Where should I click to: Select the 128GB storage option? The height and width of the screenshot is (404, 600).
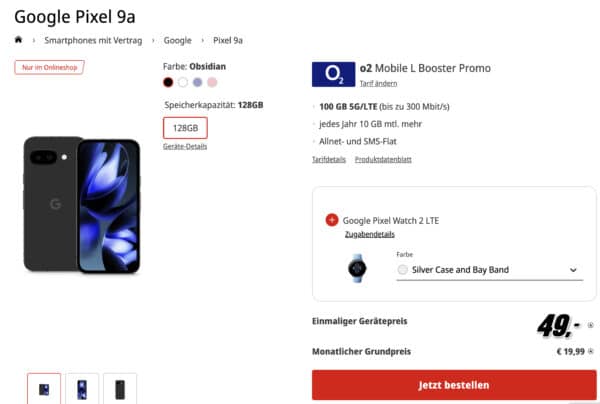pyautogui.click(x=185, y=128)
